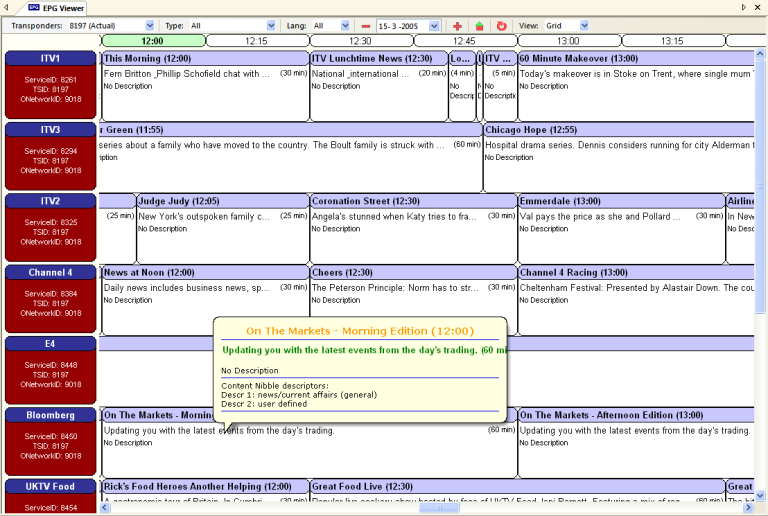Click the vertical scrollbar down arrow
The width and height of the screenshot is (768, 516).
[x=760, y=495]
